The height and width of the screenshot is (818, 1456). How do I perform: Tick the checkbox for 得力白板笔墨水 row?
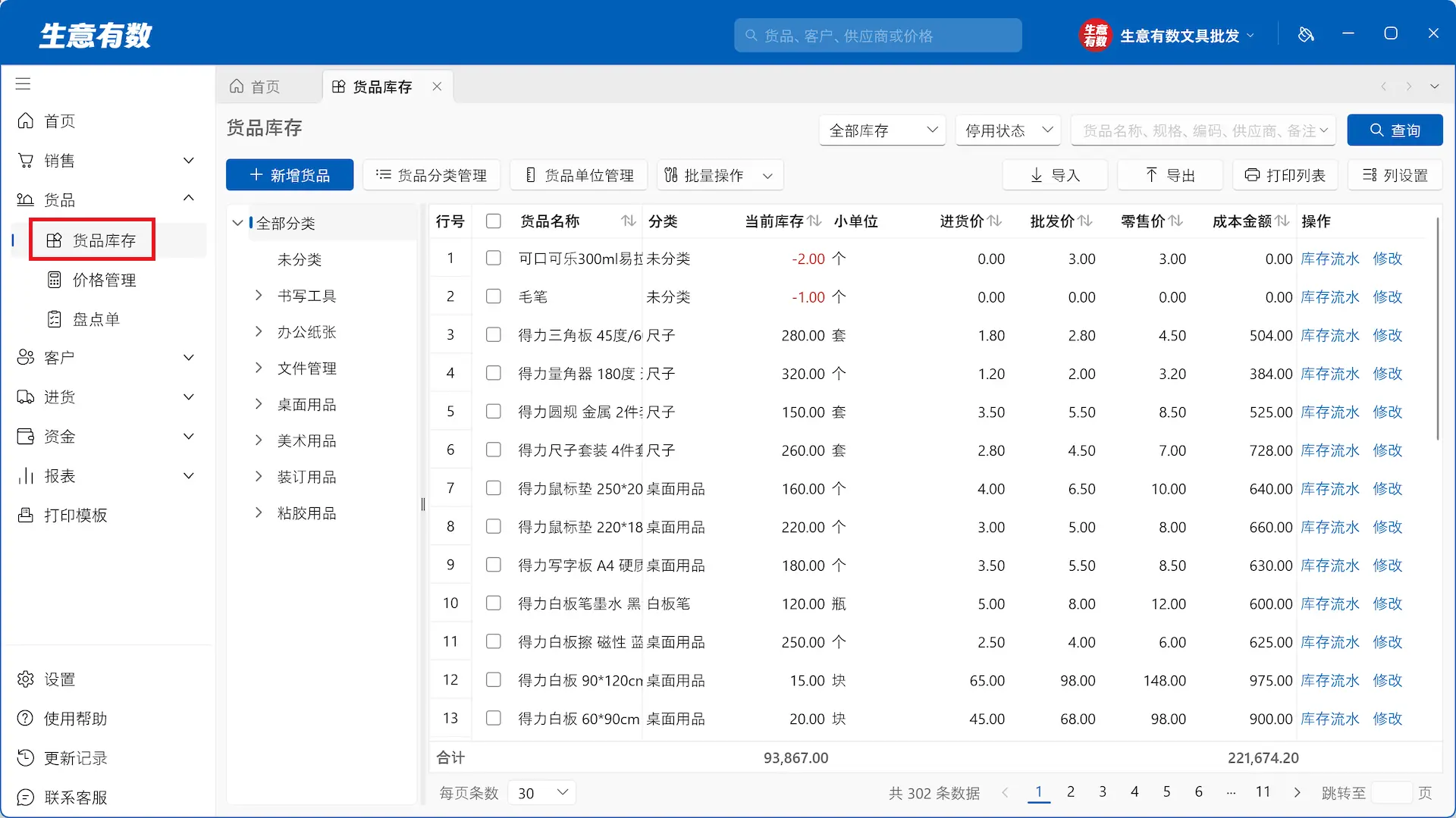point(494,603)
